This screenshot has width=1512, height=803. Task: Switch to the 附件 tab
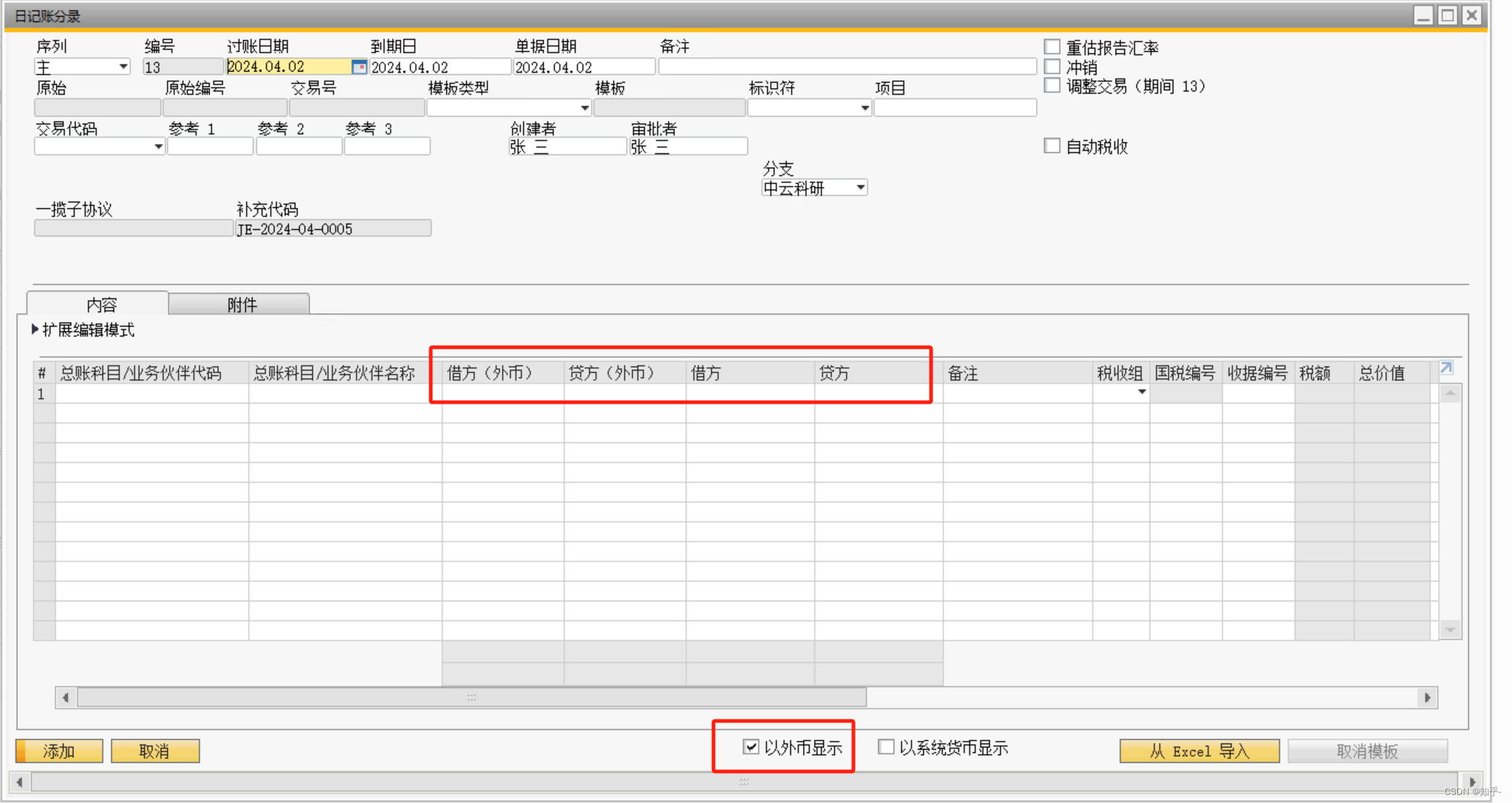click(x=241, y=304)
